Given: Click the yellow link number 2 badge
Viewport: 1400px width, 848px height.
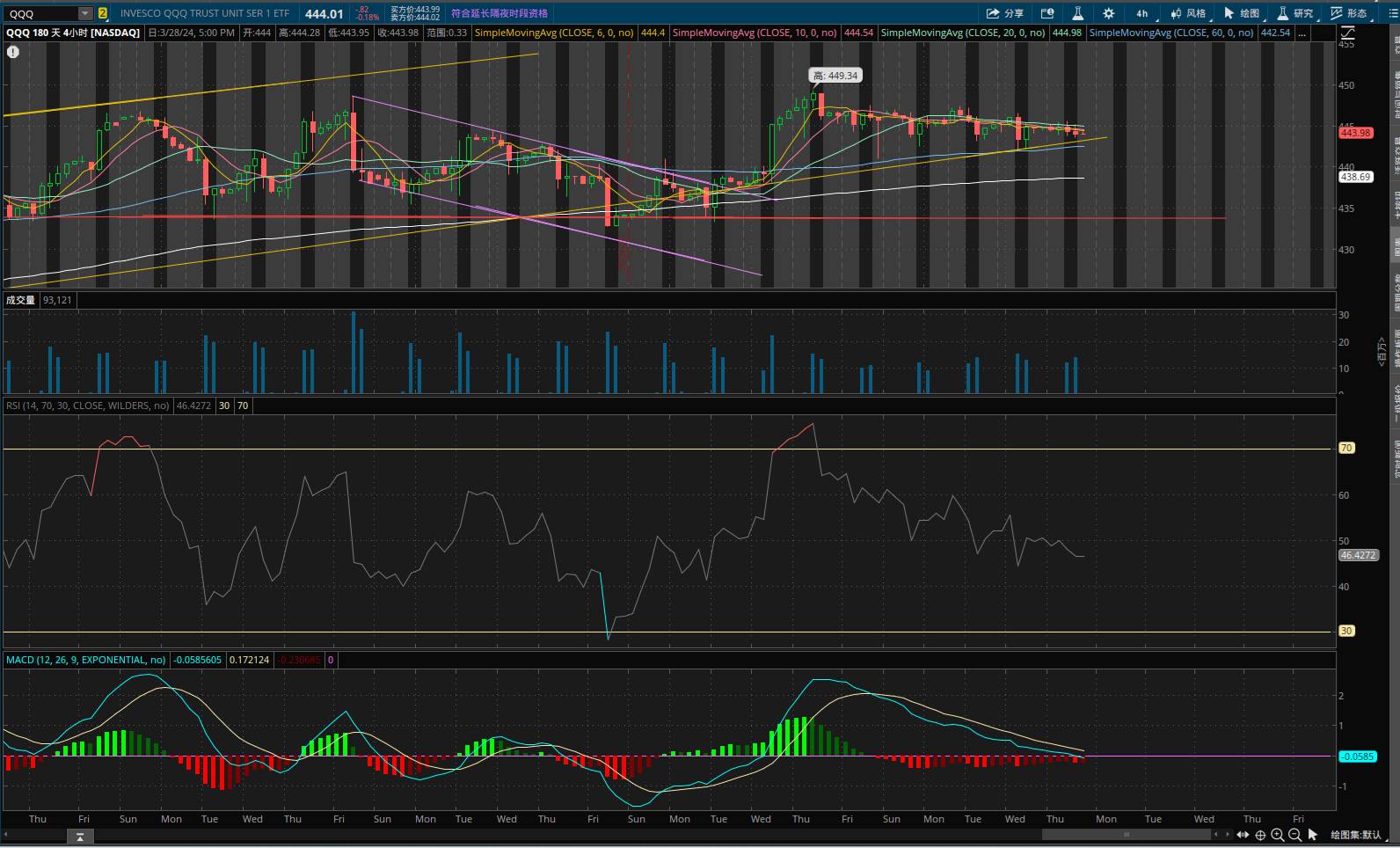Looking at the screenshot, I should [x=103, y=13].
